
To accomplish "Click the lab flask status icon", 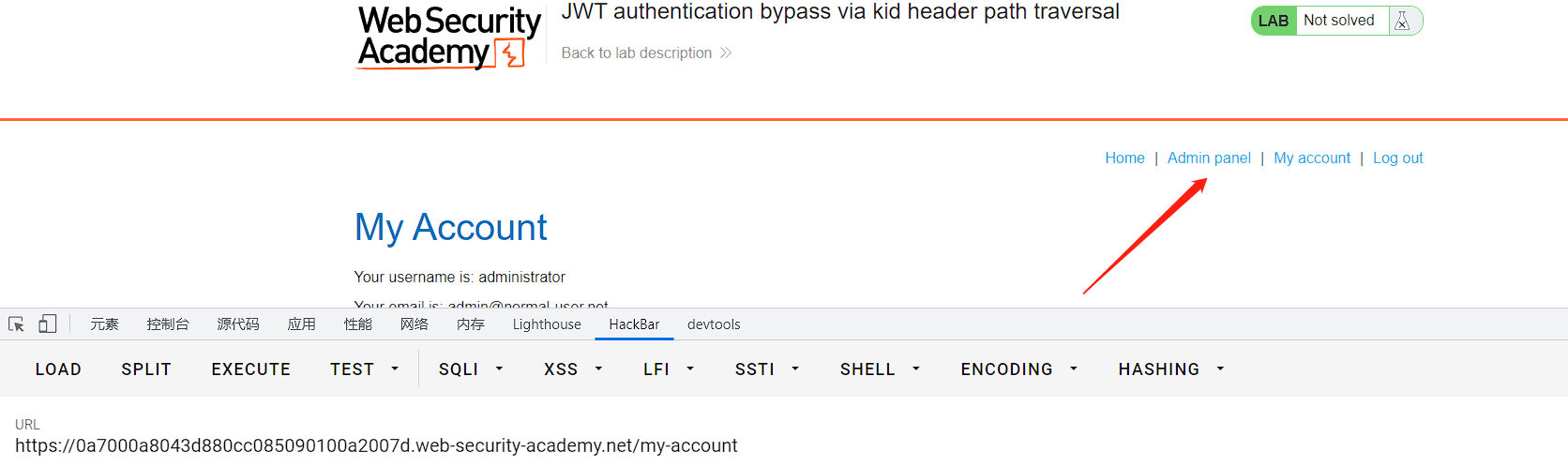I will pos(1402,21).
